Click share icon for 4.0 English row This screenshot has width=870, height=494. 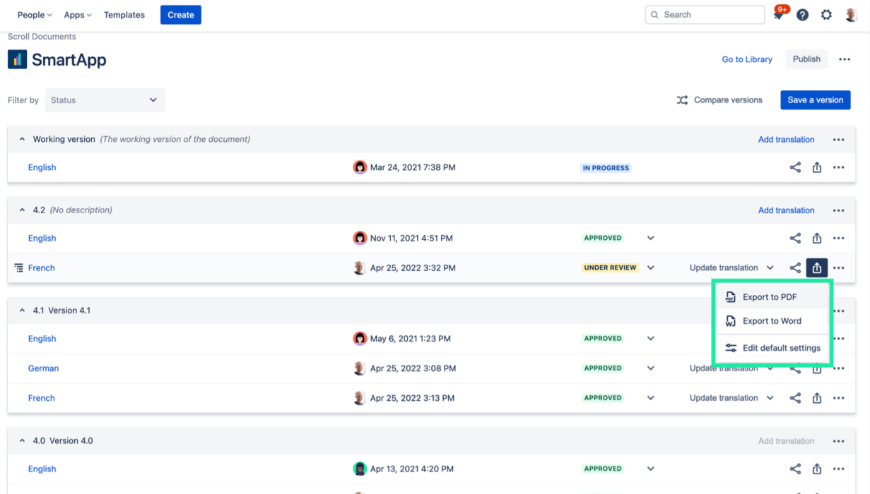pos(795,469)
